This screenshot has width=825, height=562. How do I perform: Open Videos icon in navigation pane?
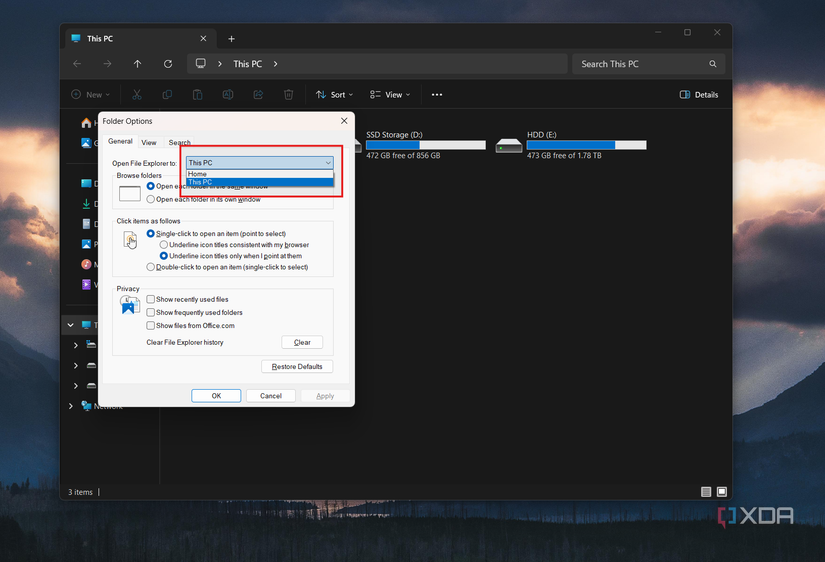point(86,284)
